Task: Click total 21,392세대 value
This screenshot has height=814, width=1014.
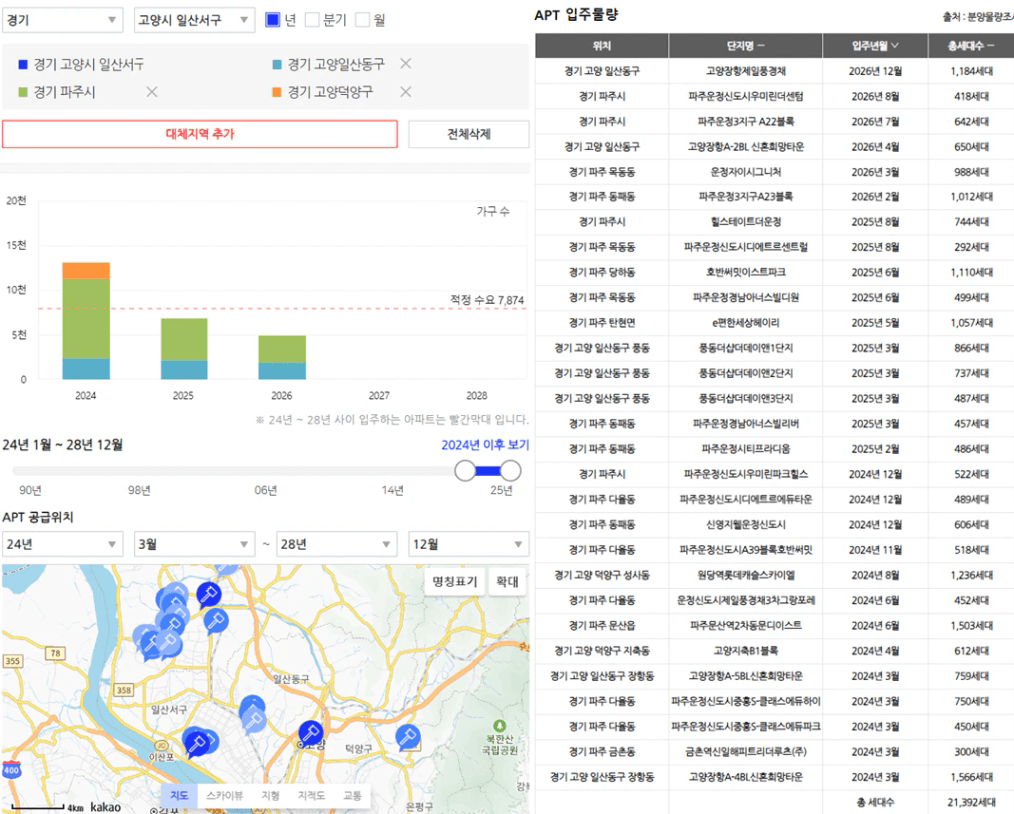Action: (971, 802)
